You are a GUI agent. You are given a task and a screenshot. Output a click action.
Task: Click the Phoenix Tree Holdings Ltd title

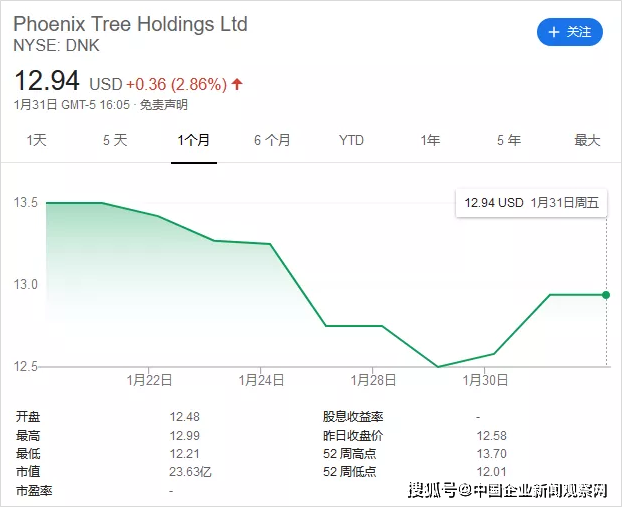coord(130,24)
